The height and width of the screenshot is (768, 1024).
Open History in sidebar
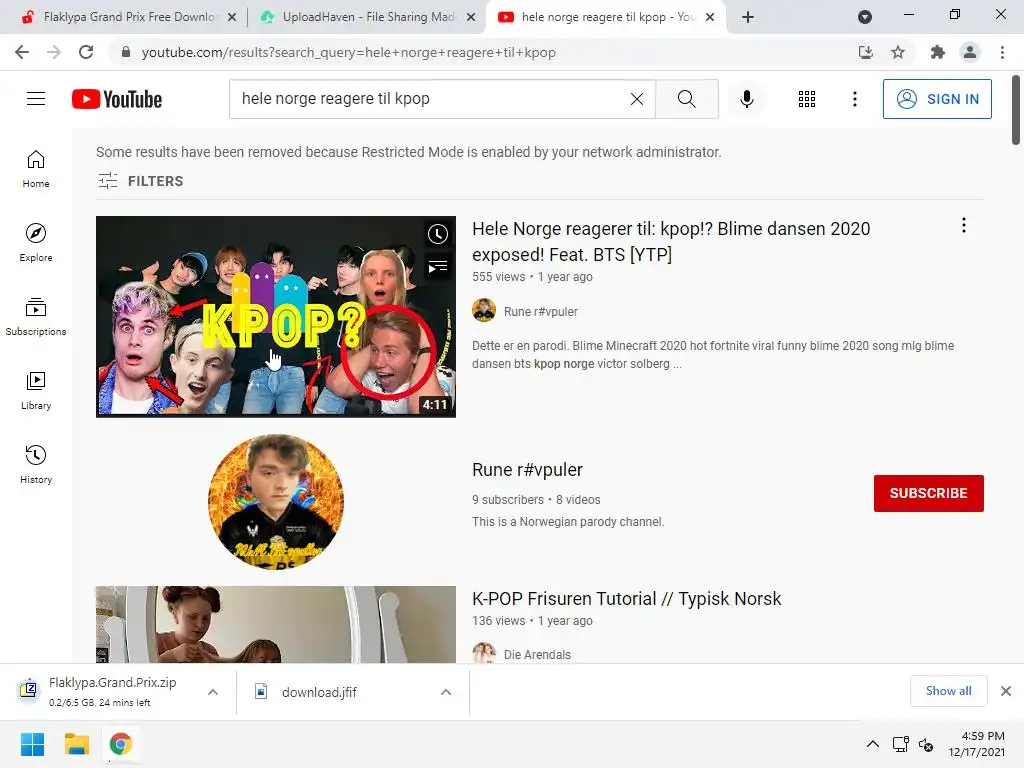click(x=36, y=464)
